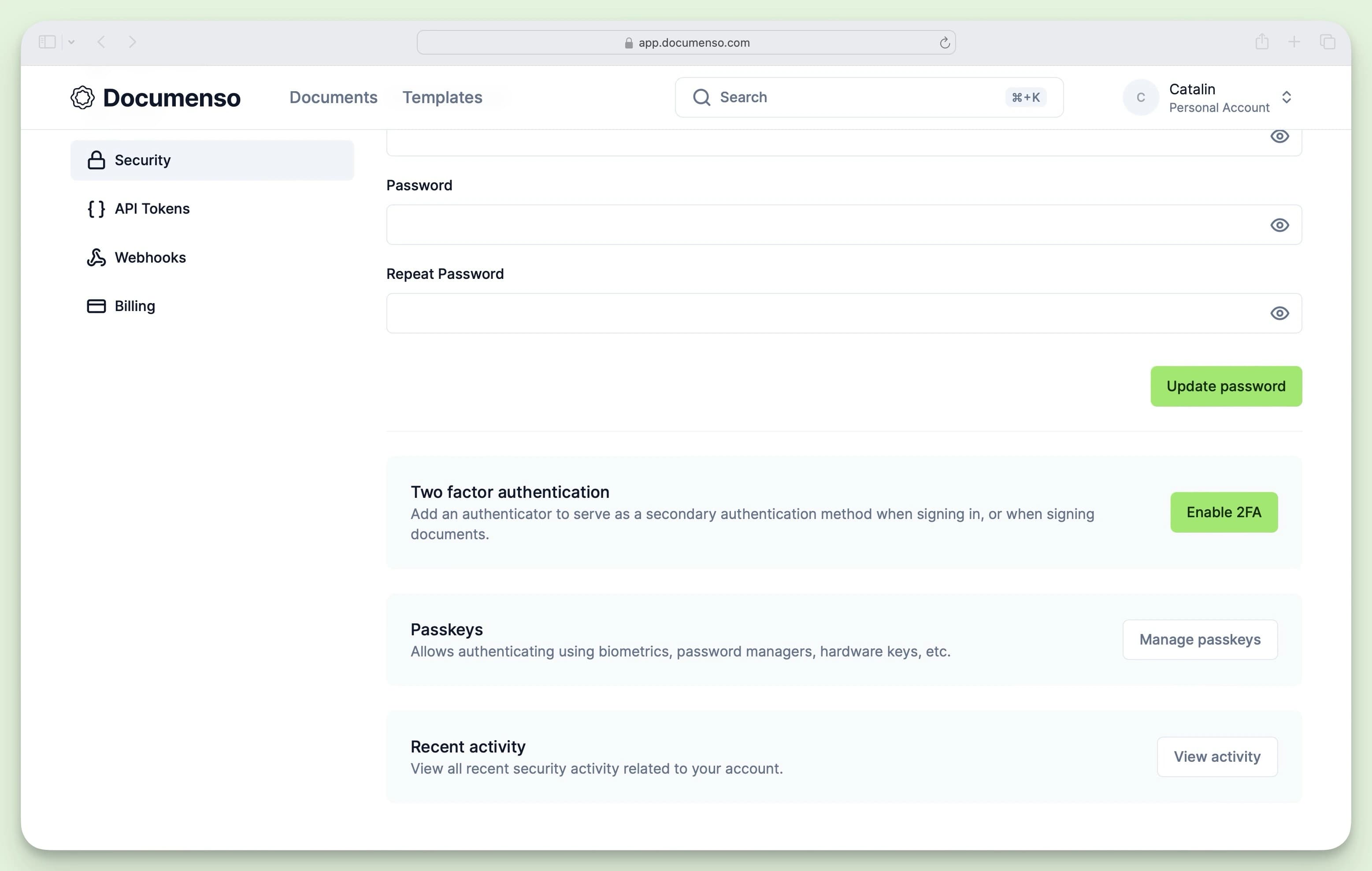Toggle password visibility eye icon
The image size is (1372, 871).
1279,224
